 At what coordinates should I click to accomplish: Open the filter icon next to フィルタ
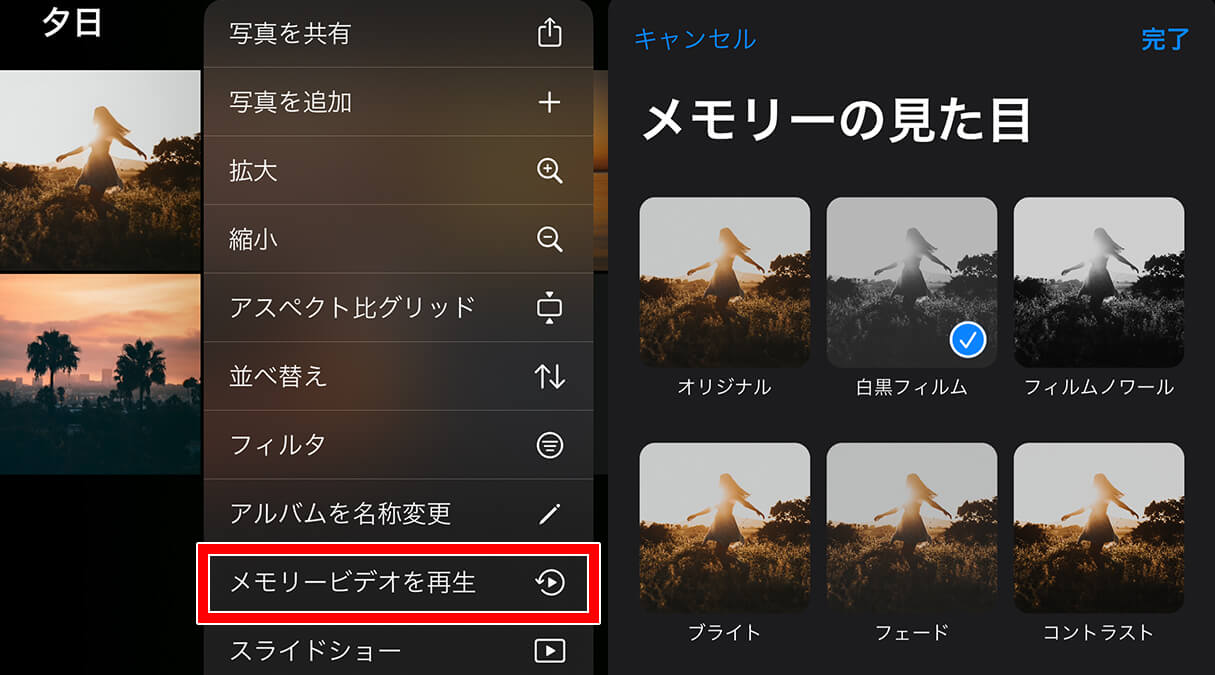550,445
